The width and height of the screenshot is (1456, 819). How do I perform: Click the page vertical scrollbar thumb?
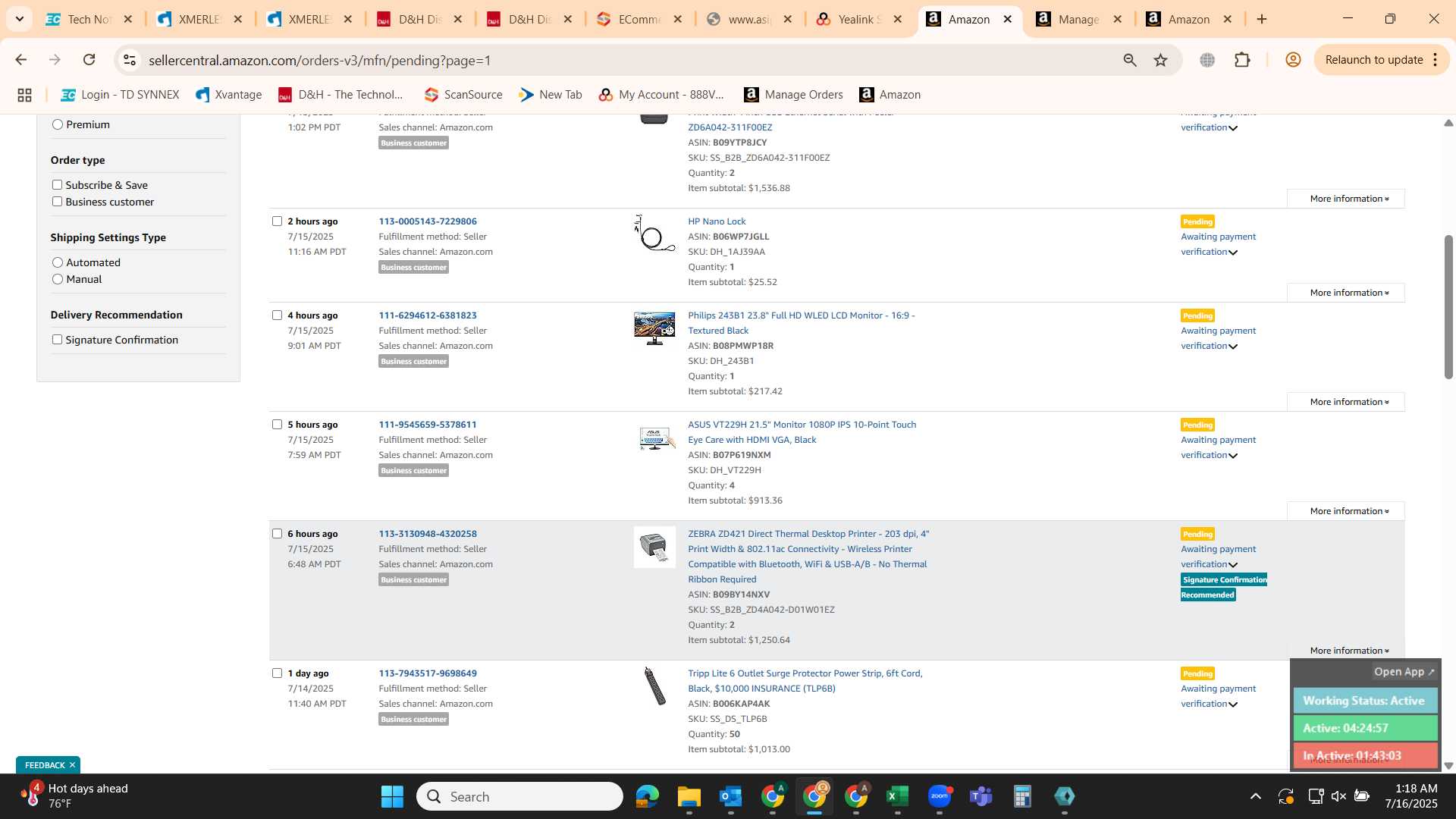point(1448,307)
